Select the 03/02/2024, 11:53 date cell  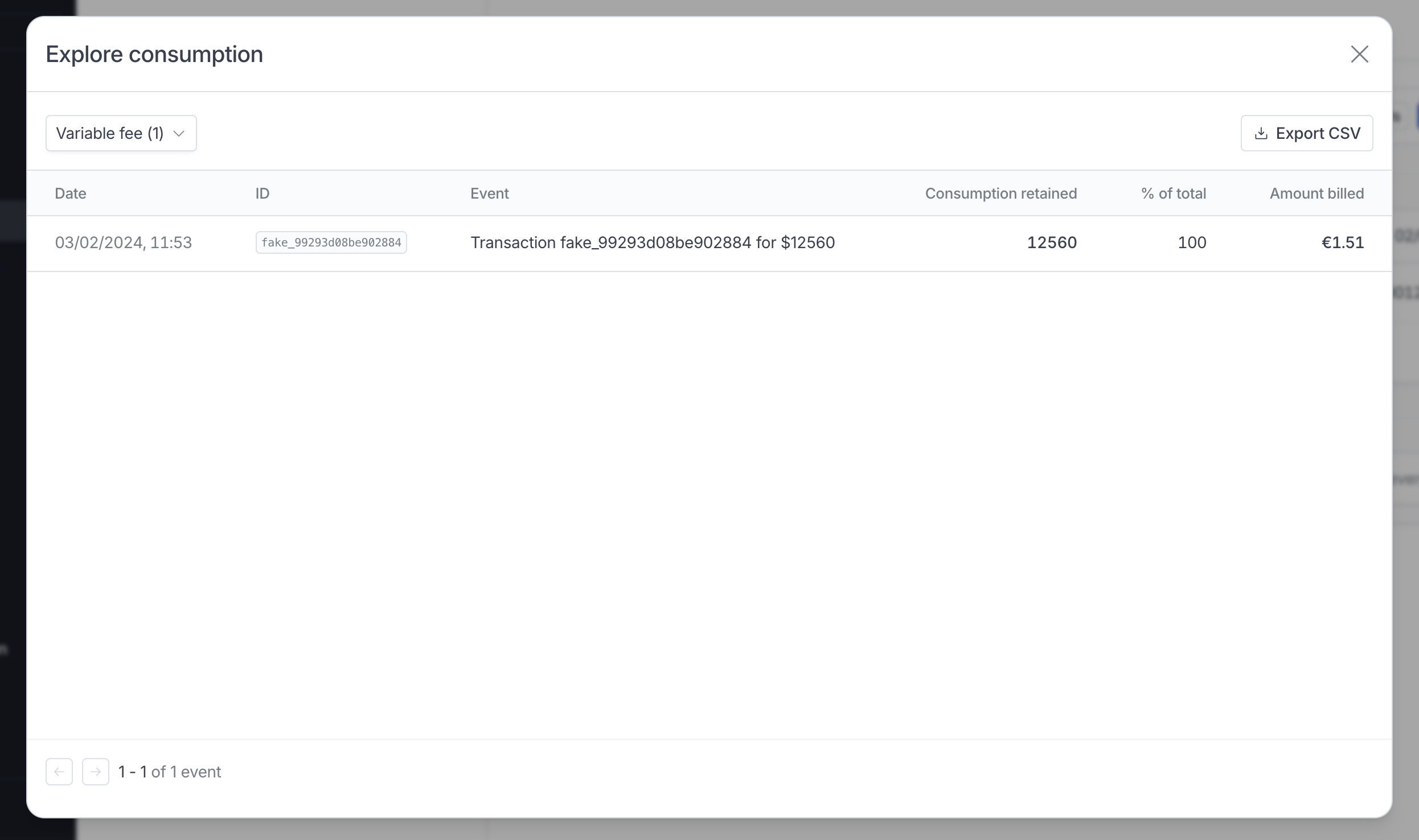pos(123,242)
